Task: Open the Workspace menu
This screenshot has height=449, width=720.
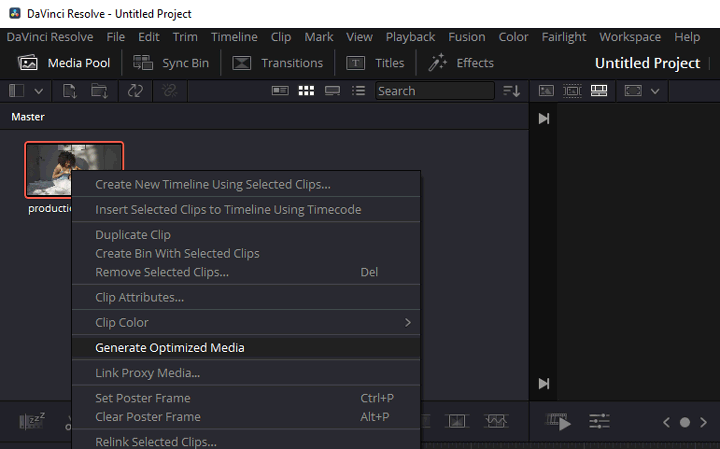Action: point(630,37)
